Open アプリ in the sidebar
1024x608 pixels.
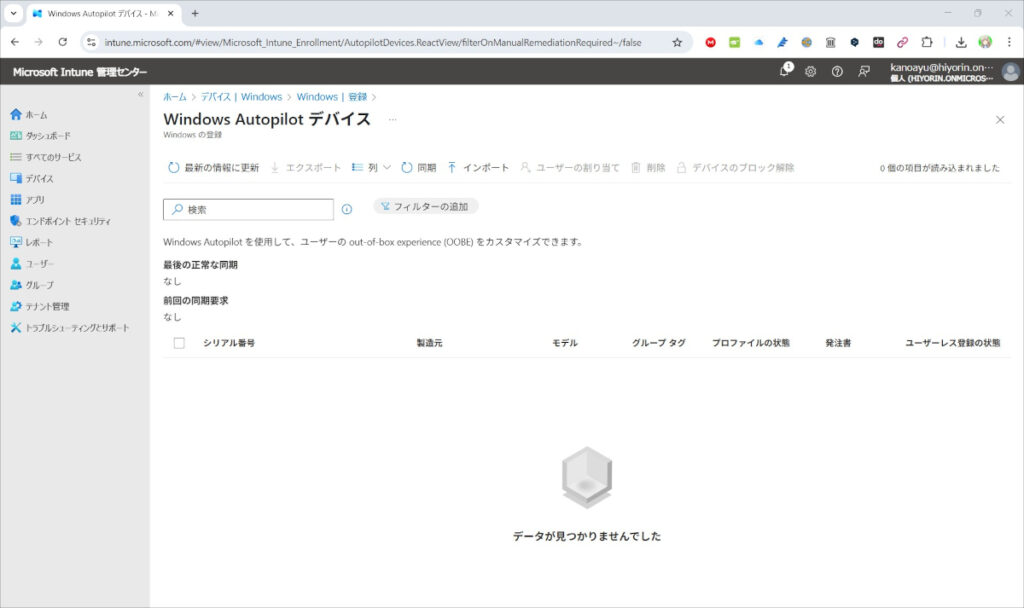[27, 200]
